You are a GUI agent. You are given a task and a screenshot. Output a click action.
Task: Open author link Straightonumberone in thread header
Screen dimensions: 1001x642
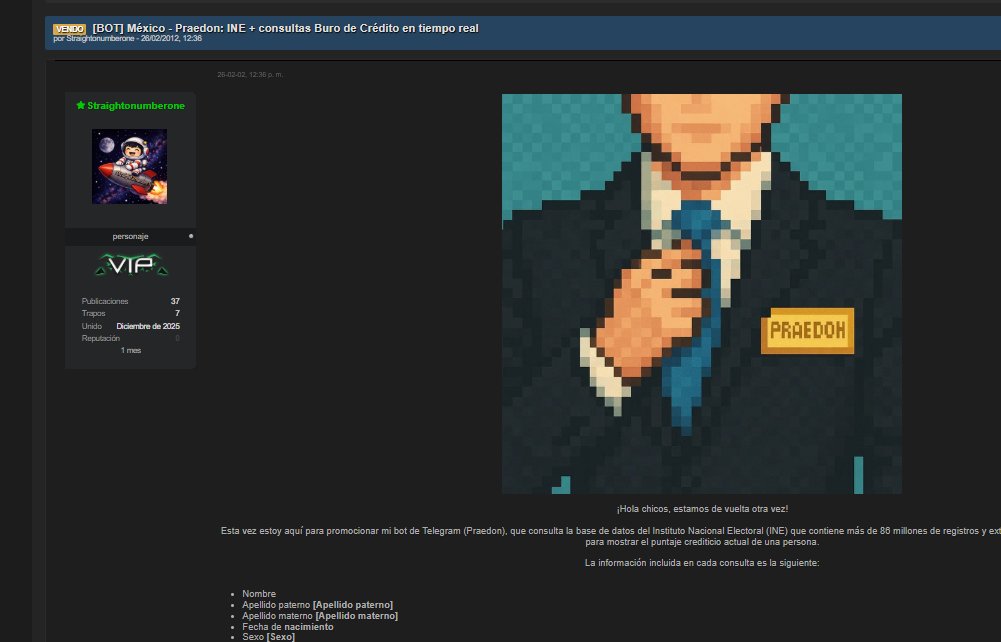[x=100, y=38]
